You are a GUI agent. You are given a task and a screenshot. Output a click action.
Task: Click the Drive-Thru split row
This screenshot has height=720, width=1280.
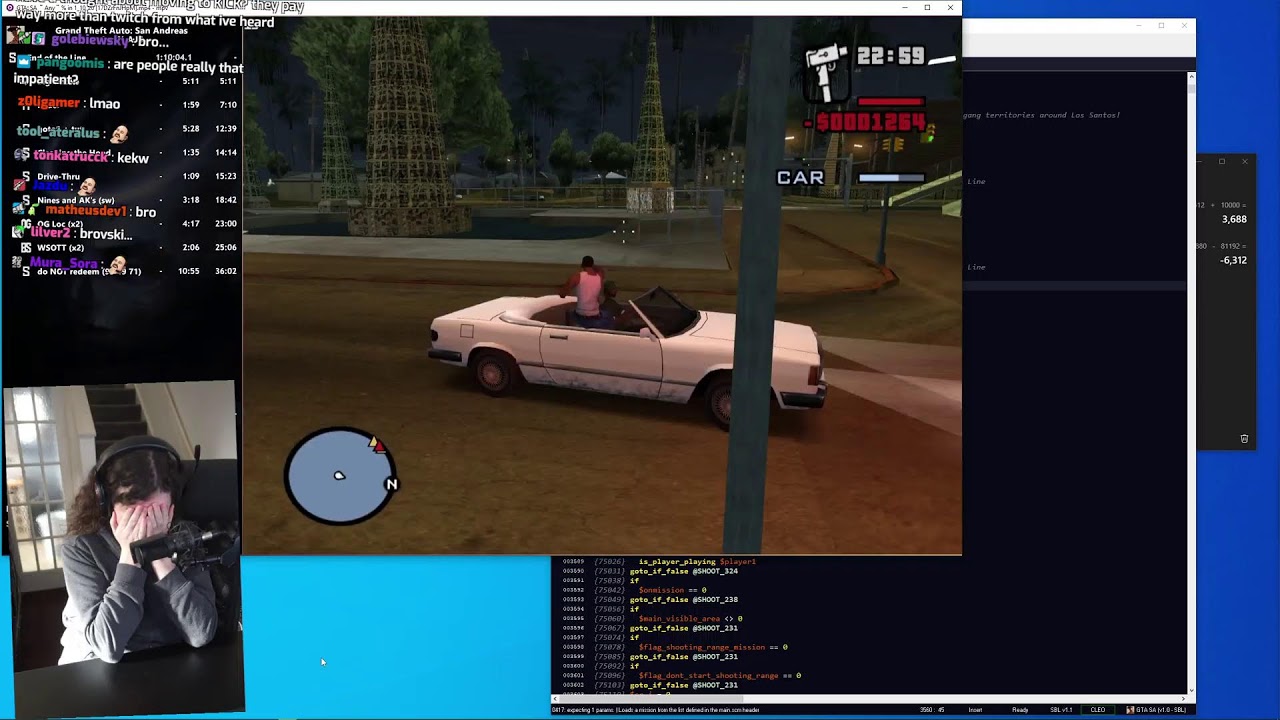(122, 176)
